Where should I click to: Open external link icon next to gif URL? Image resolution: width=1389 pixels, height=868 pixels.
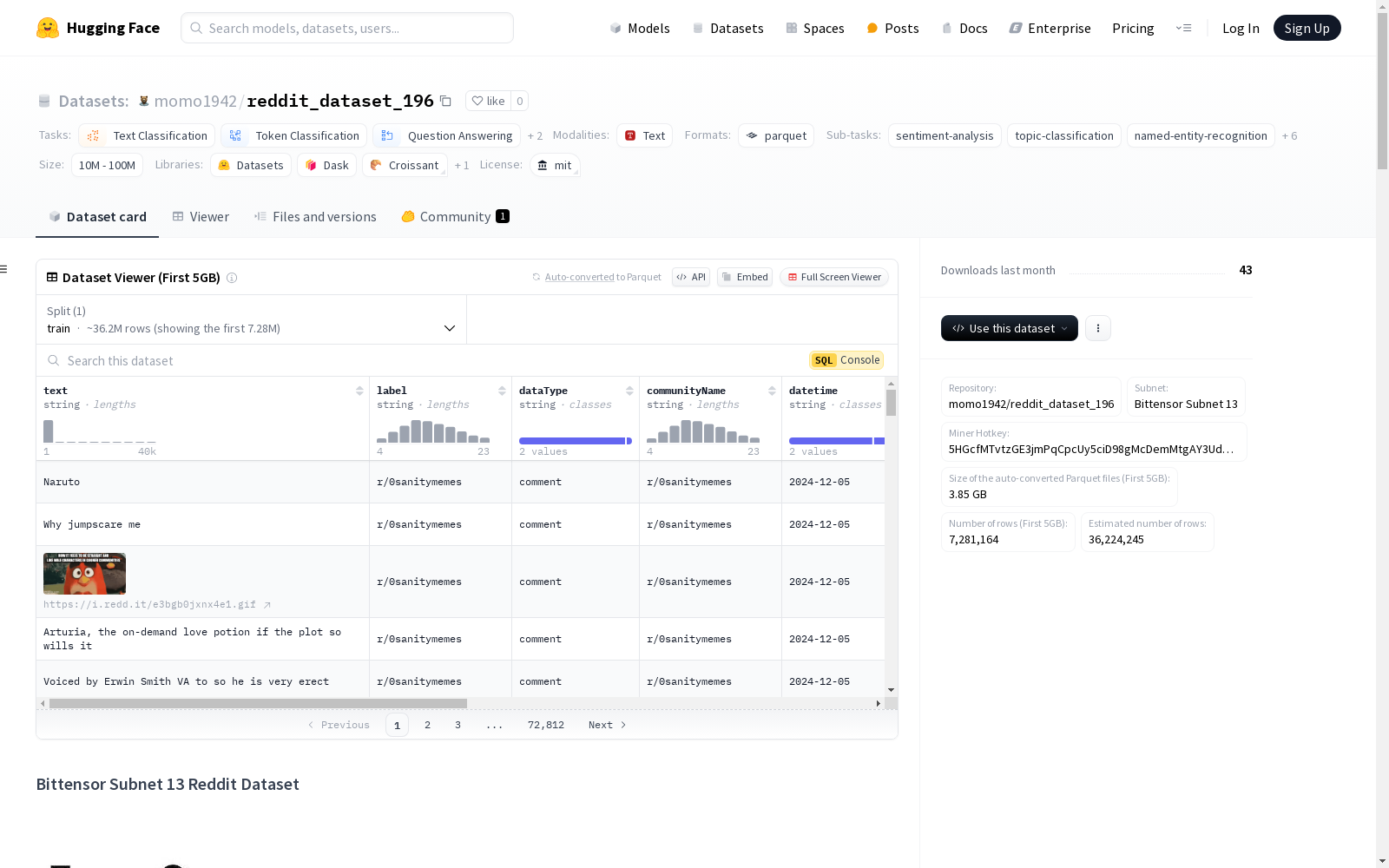[267, 605]
